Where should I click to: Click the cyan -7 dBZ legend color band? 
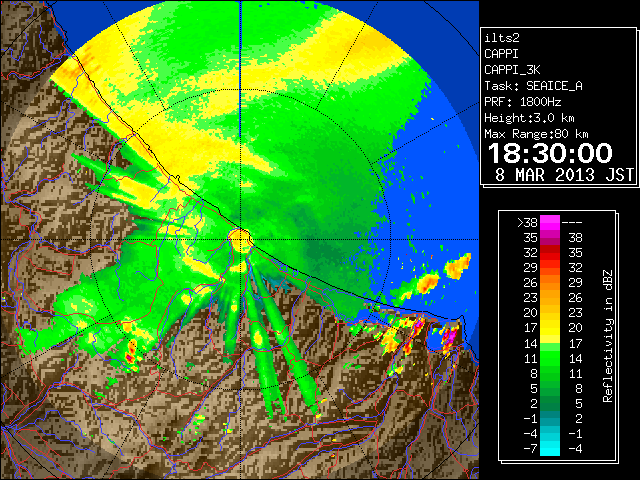tap(550, 448)
